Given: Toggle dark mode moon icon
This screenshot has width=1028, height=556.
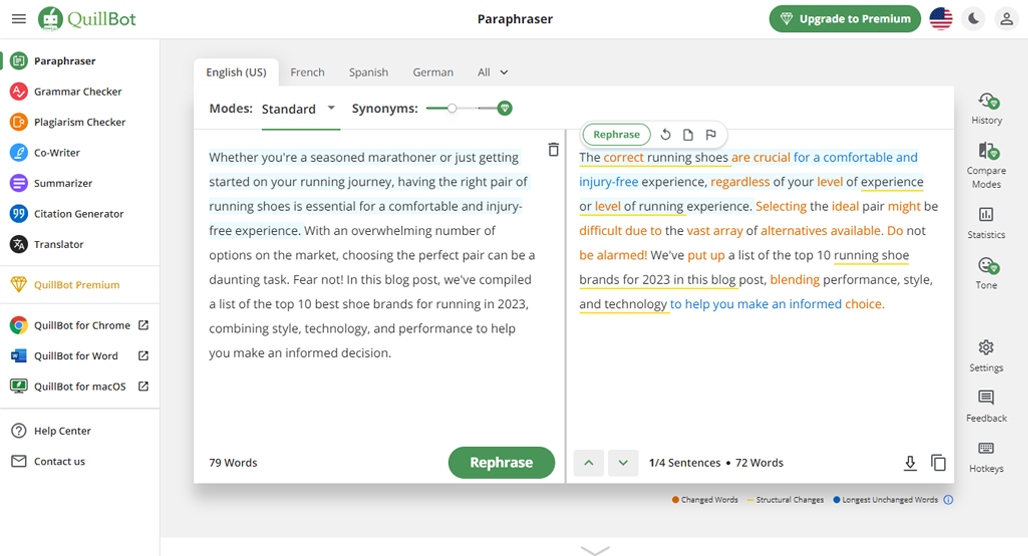Looking at the screenshot, I should 974,19.
